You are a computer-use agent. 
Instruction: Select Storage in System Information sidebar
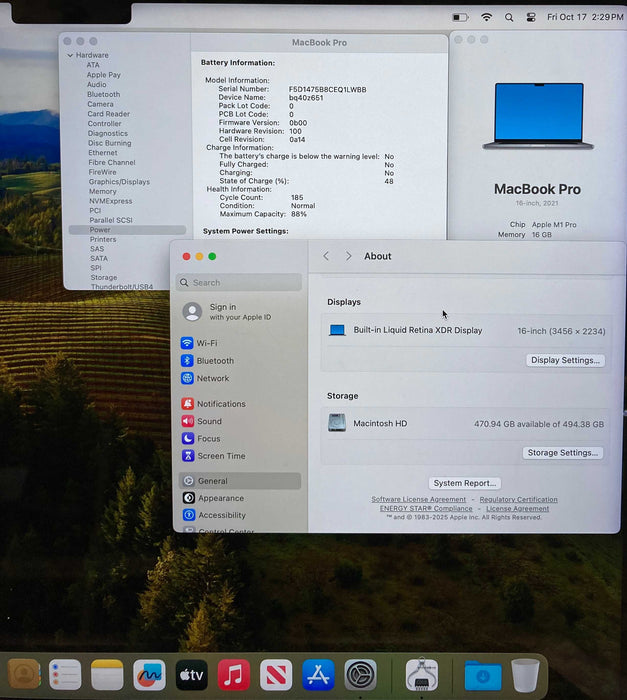click(104, 278)
